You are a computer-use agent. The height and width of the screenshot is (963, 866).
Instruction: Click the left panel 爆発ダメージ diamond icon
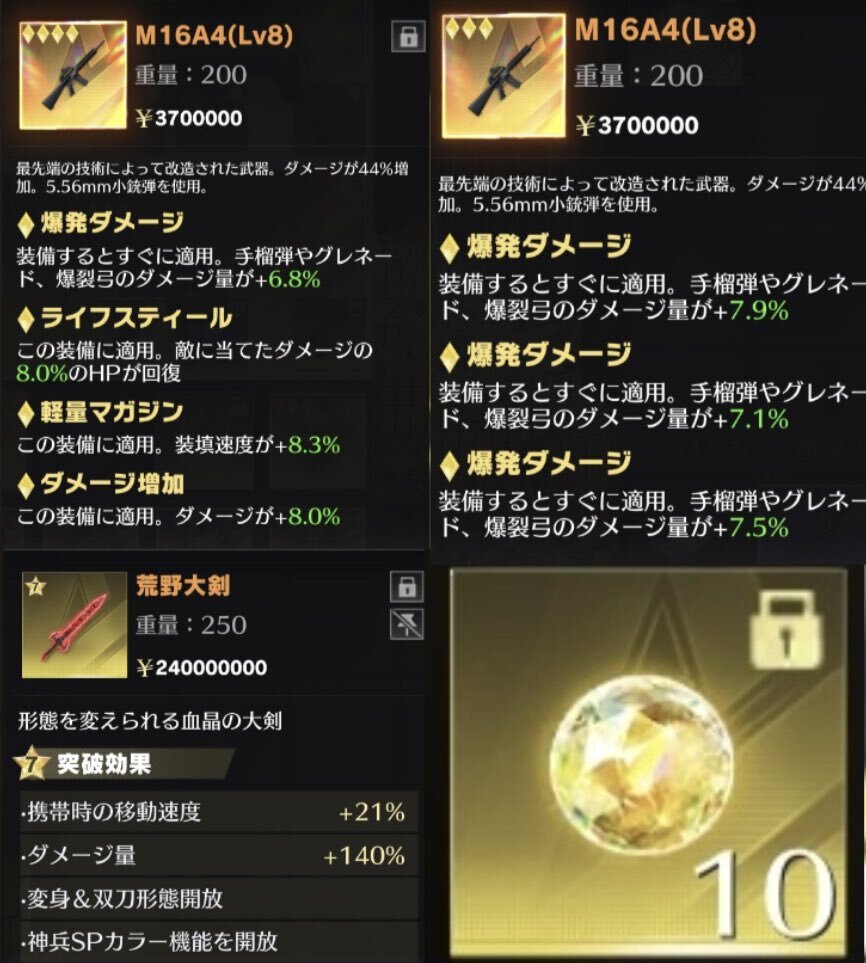pos(26,224)
